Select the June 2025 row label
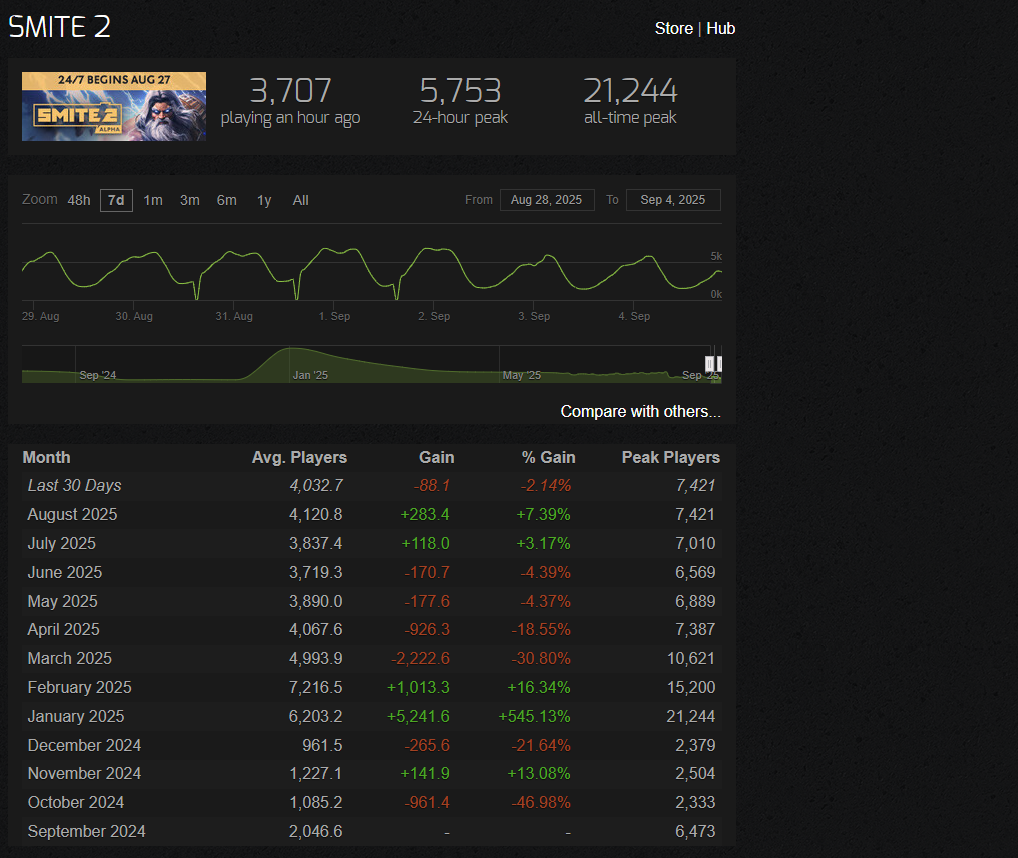The height and width of the screenshot is (858, 1018). coord(64,572)
